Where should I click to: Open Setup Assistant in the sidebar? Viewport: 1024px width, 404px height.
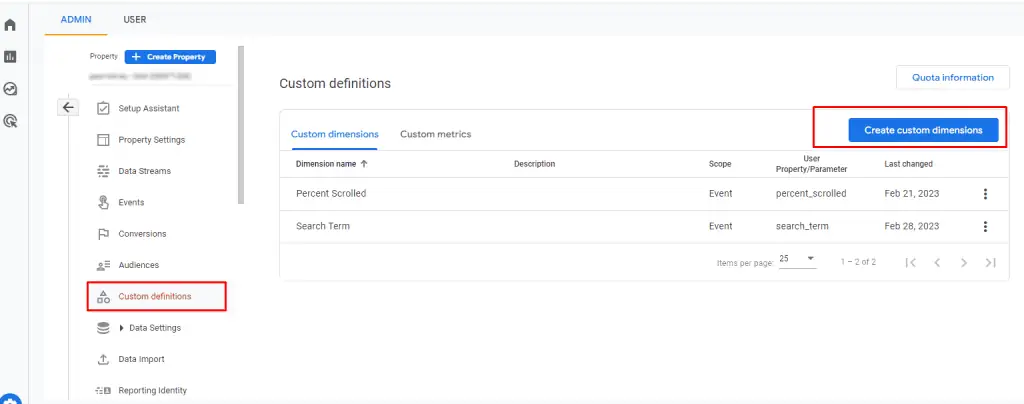tap(149, 108)
